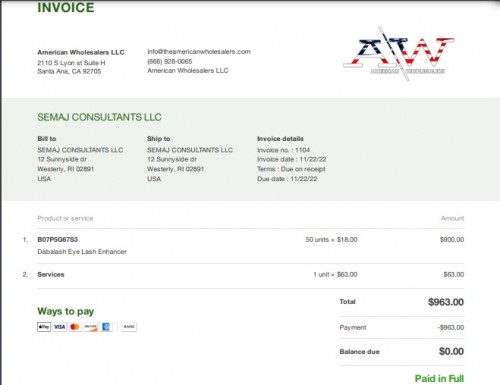The height and width of the screenshot is (385, 500).
Task: Click the Services line item
Action: coord(51,275)
